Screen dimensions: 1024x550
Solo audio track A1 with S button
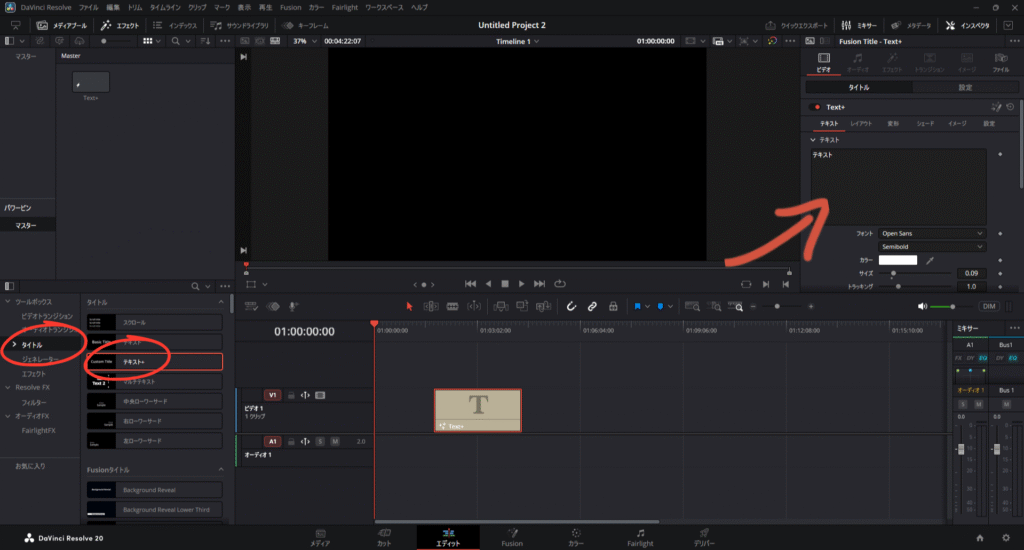(x=320, y=441)
